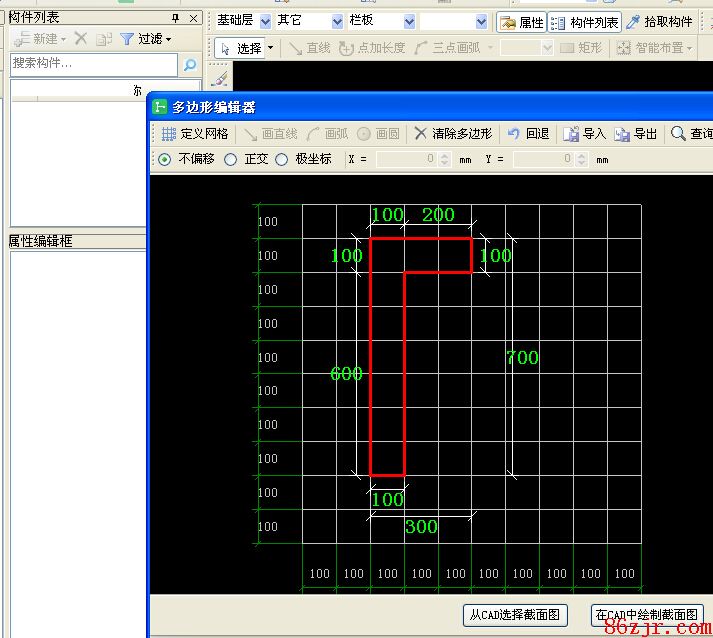Click 从CAD选择截面图 button
The width and height of the screenshot is (713, 638).
tap(515, 615)
